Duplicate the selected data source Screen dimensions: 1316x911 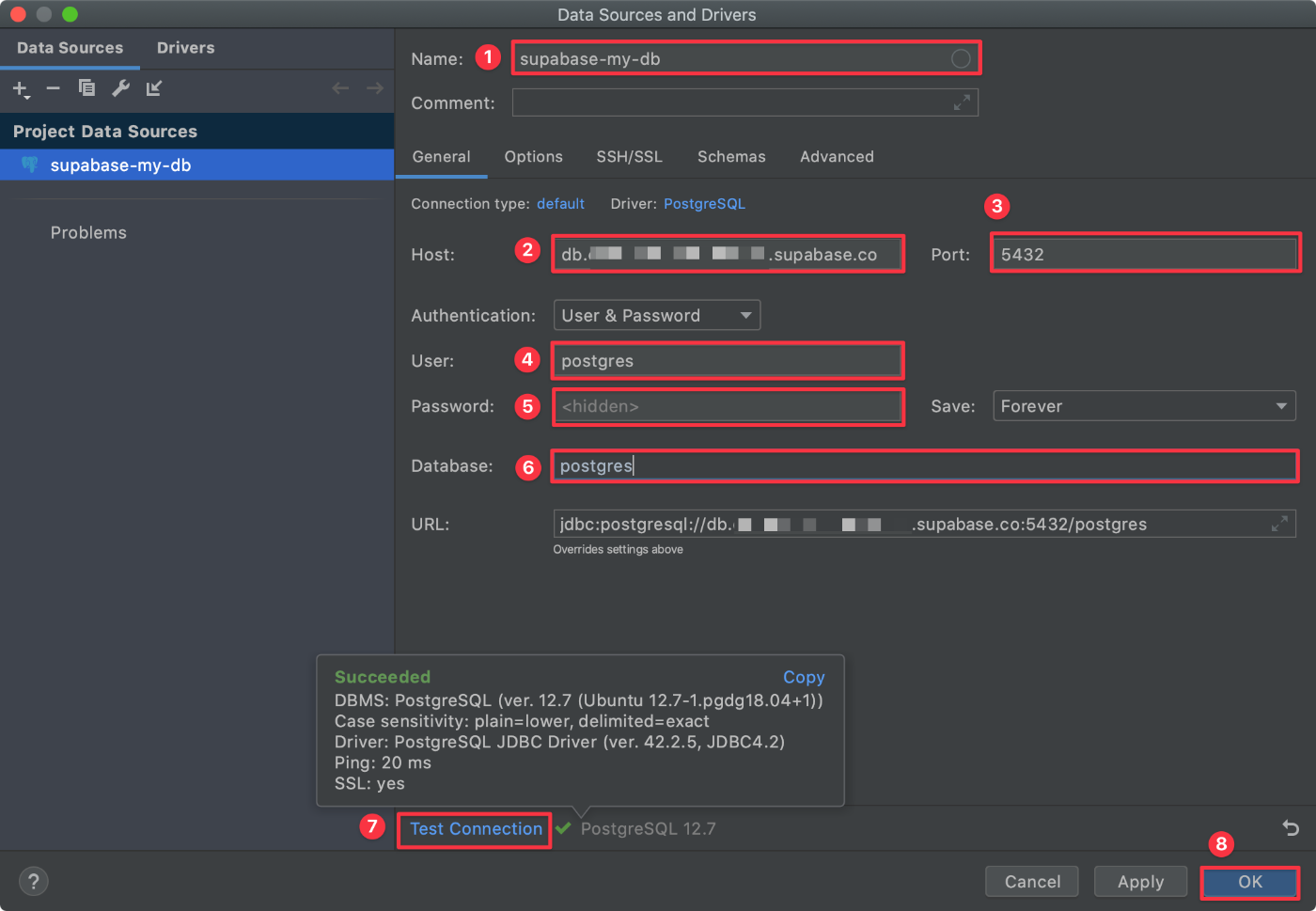(x=86, y=87)
